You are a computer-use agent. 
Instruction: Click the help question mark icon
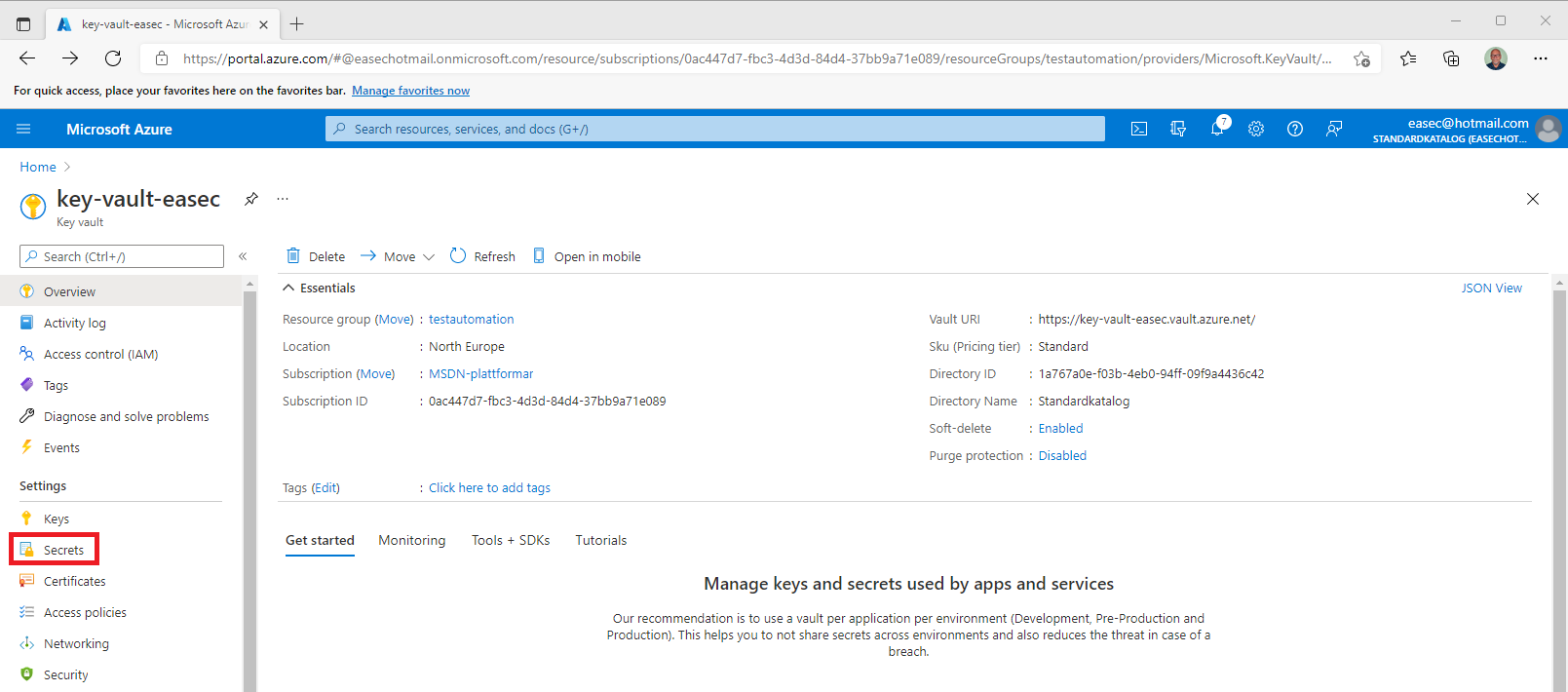click(x=1295, y=129)
